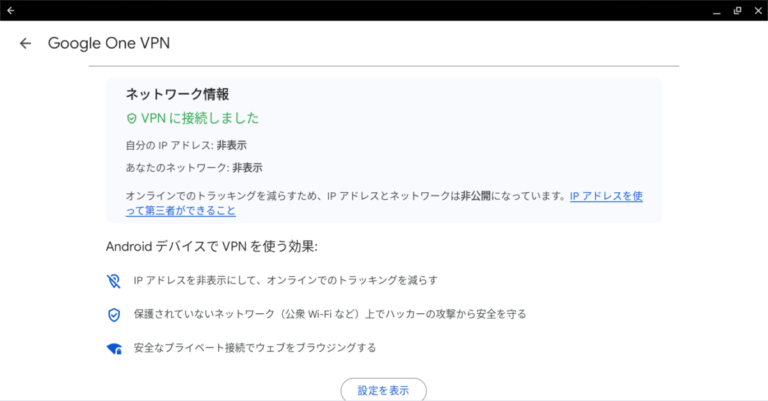The width and height of the screenshot is (768, 401).
Task: Click the 自分の IP アドレス: 非表示 line
Action: pos(186,145)
